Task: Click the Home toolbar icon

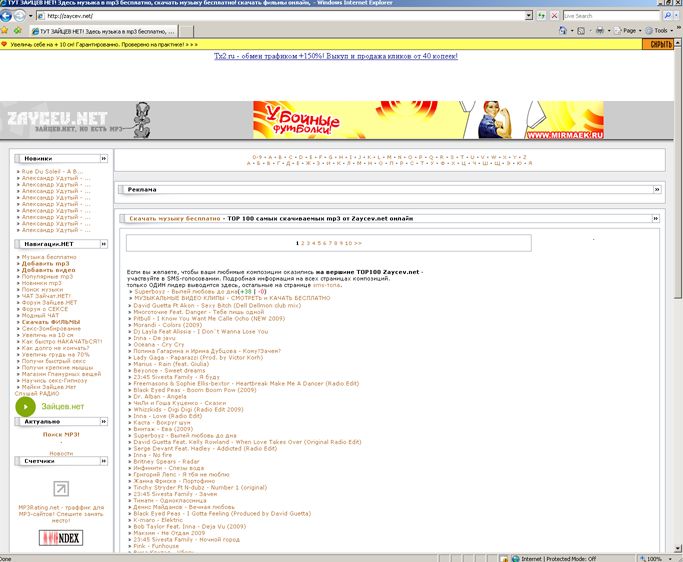Action: pyautogui.click(x=563, y=30)
